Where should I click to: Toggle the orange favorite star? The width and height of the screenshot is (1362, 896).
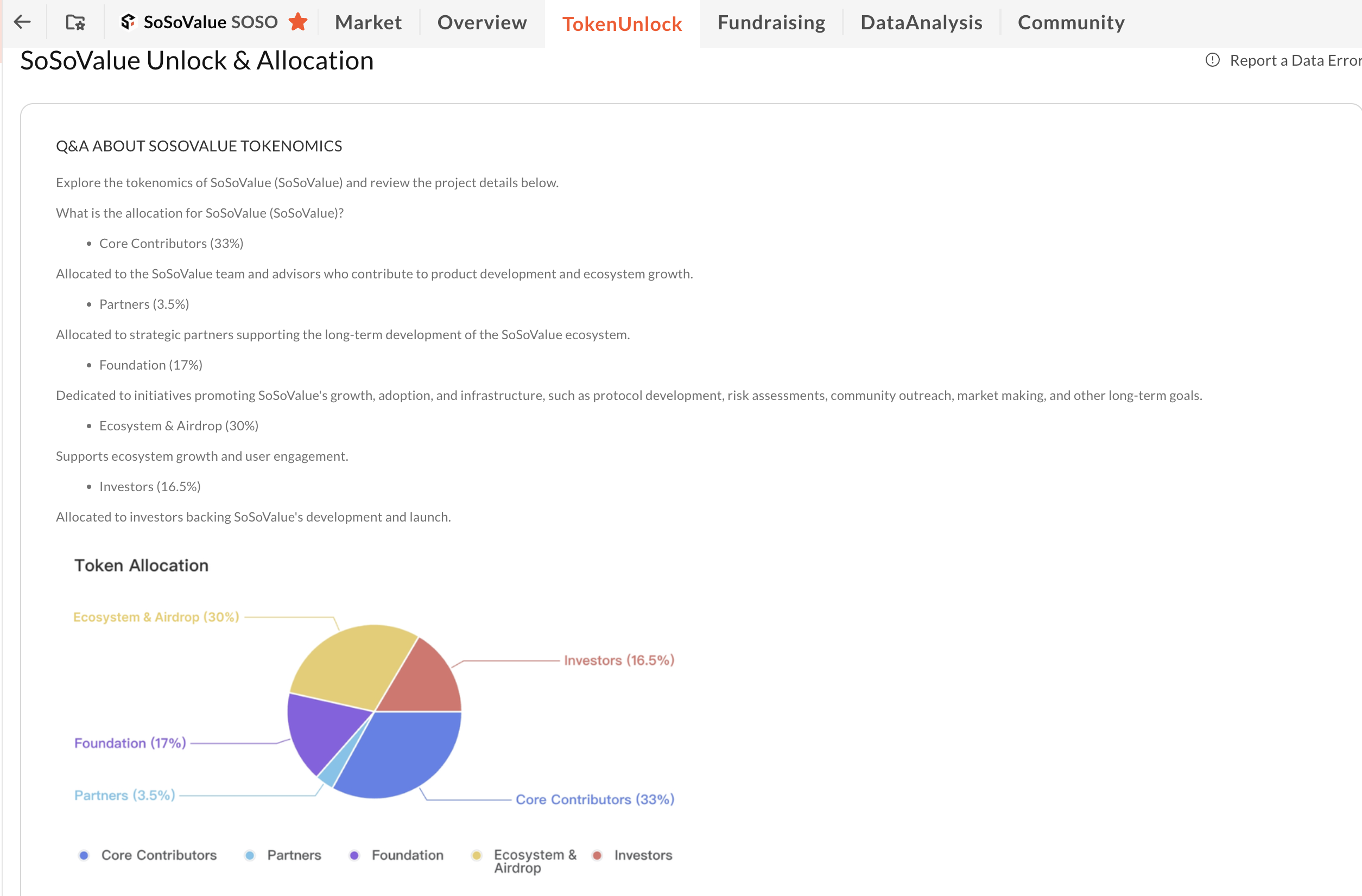point(298,22)
